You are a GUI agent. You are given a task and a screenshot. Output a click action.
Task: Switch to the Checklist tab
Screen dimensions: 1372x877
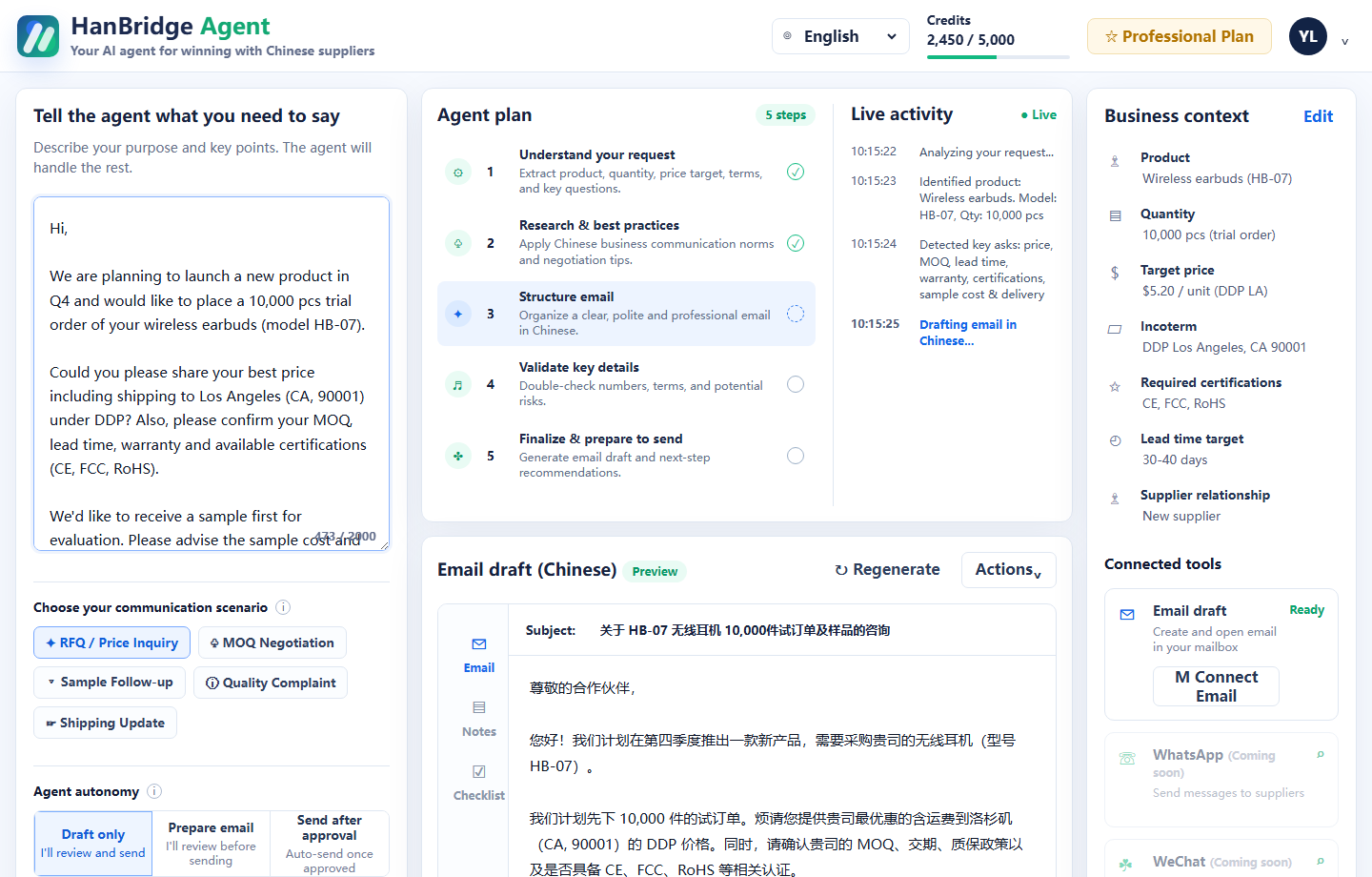coord(479,784)
